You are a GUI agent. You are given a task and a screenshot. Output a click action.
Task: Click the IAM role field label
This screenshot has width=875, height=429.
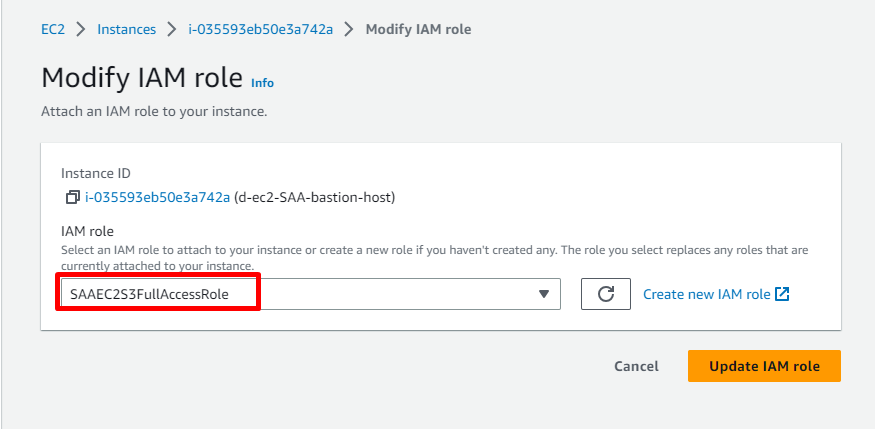point(87,231)
